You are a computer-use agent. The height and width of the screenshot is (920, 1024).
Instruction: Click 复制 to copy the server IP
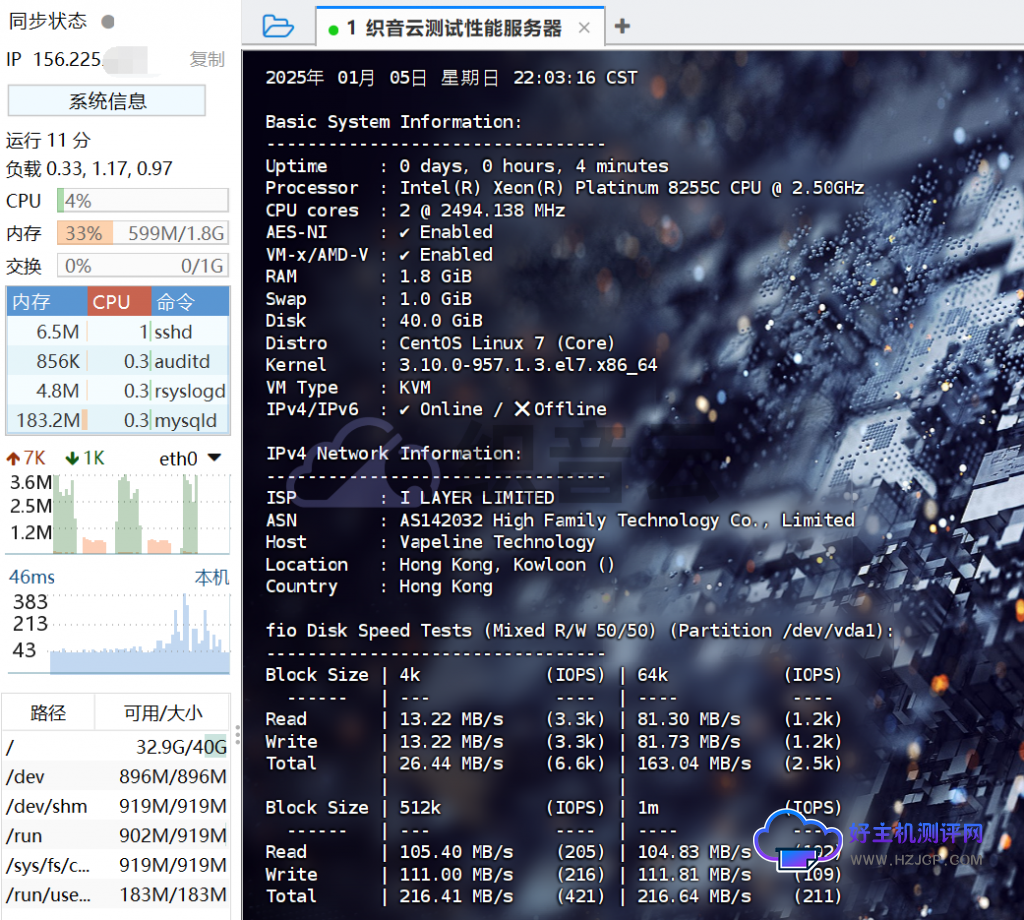click(207, 59)
